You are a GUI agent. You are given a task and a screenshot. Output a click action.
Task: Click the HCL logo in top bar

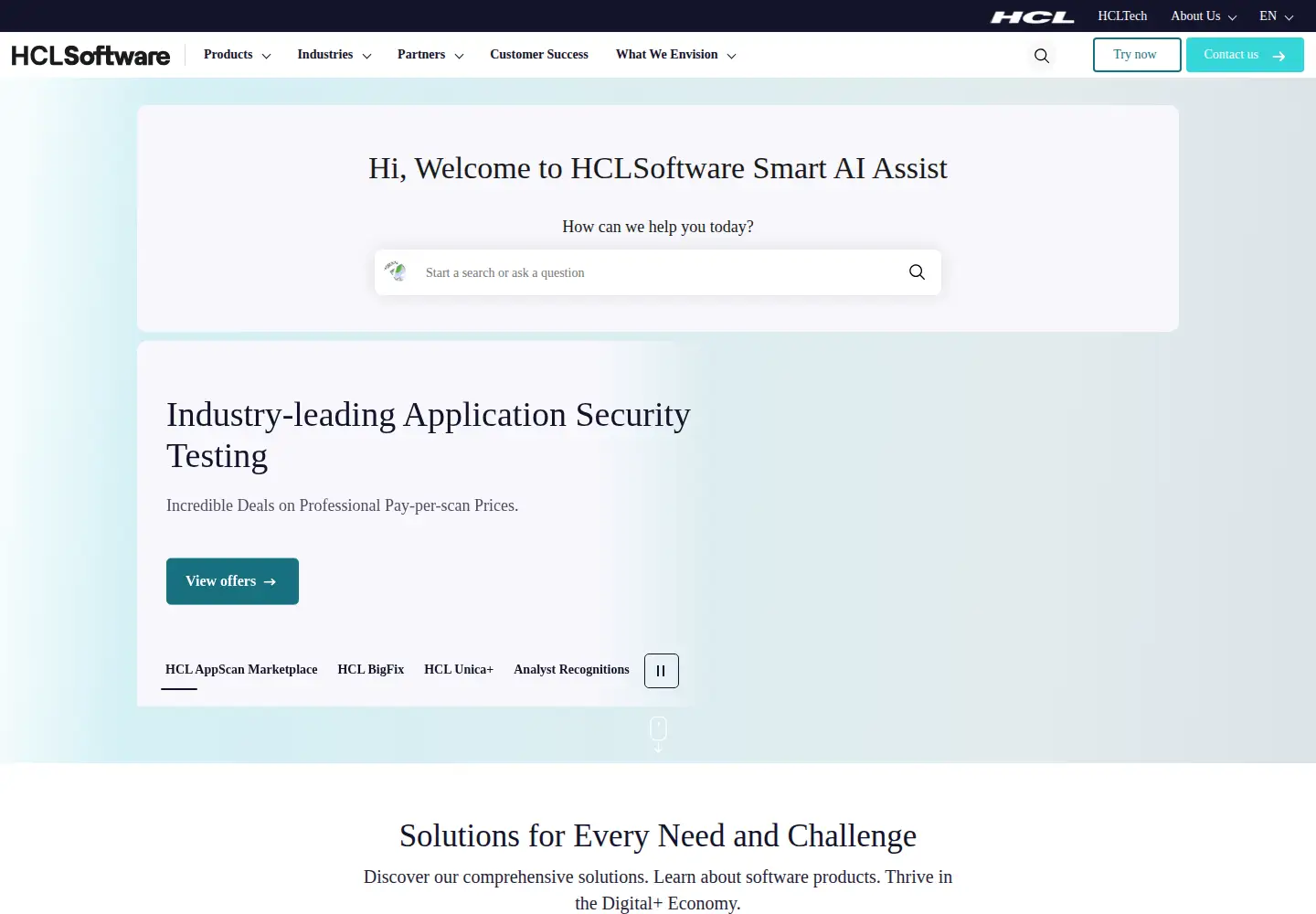[1033, 16]
